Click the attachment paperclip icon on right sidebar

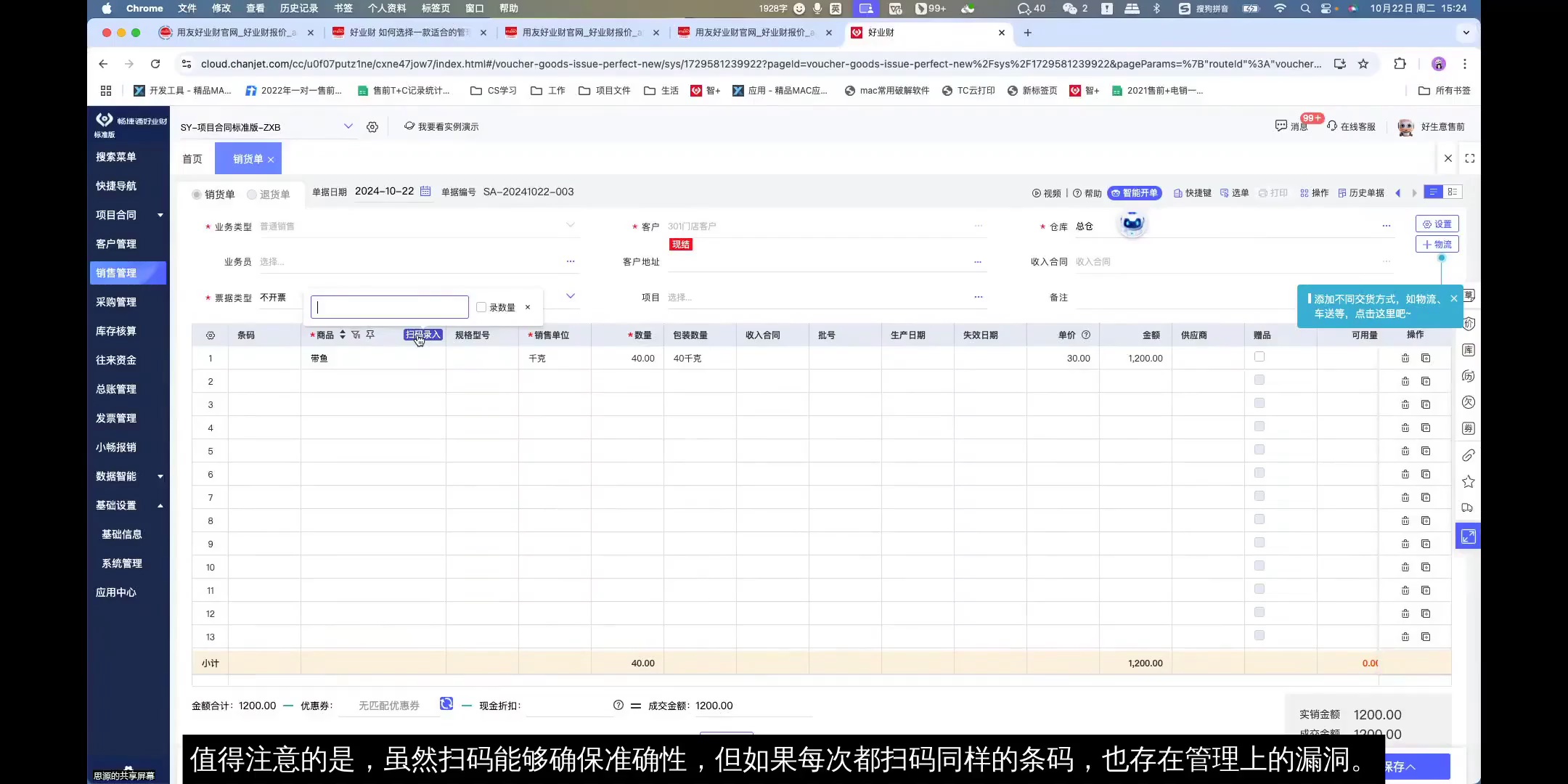1468,456
